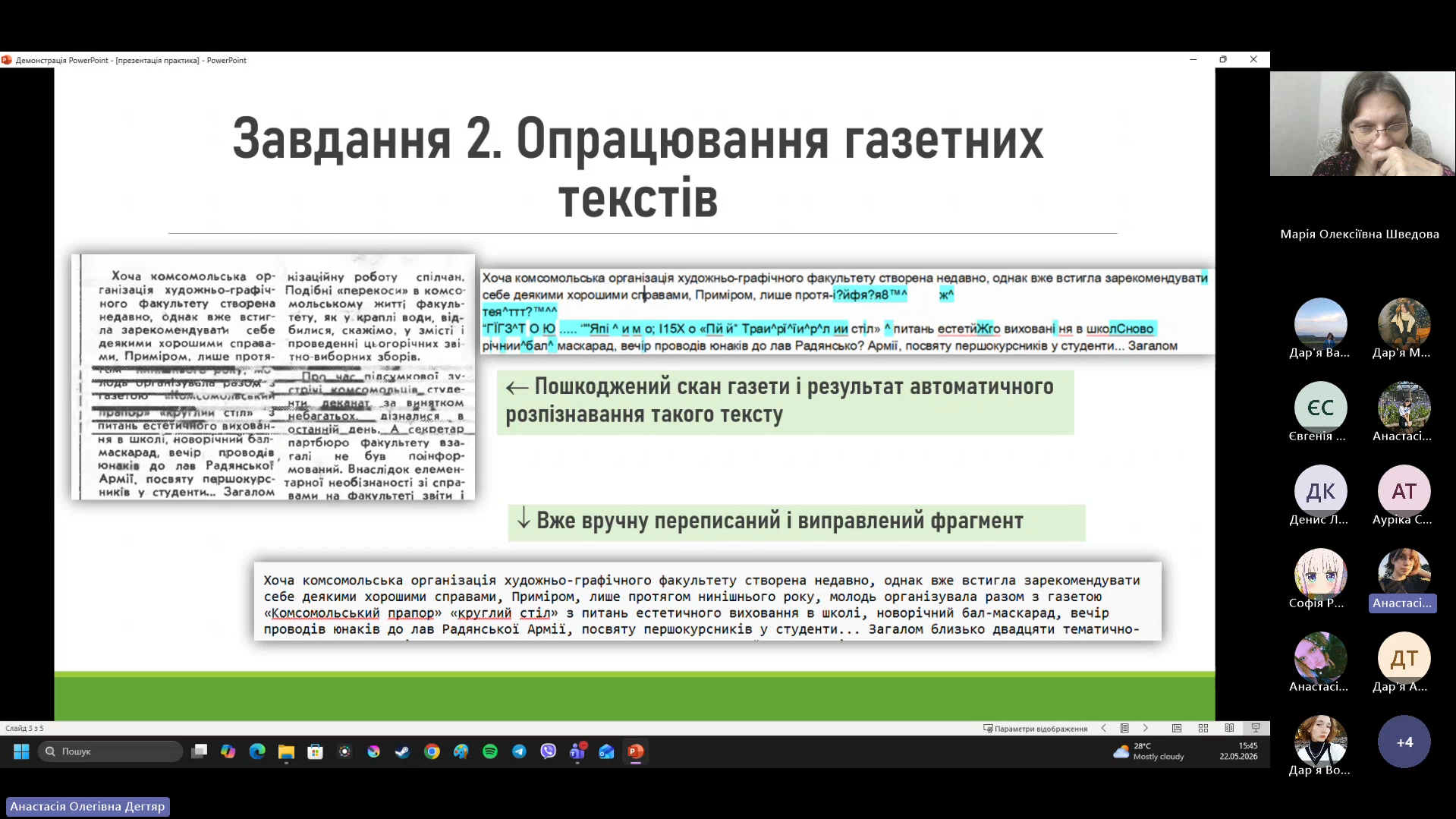Open the colorful ring-icon app on taskbar

pos(373,751)
